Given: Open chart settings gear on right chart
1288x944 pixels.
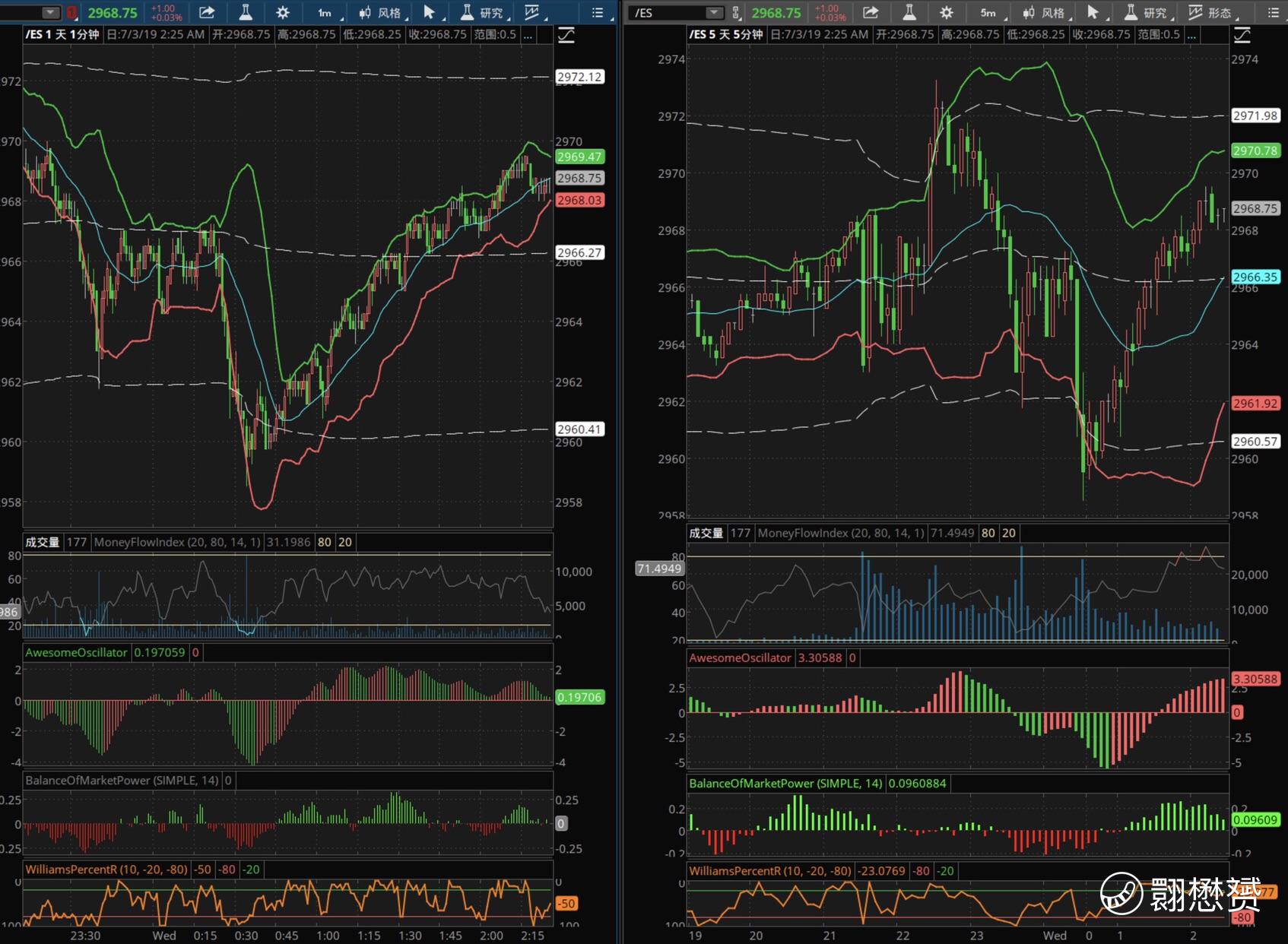Looking at the screenshot, I should 946,12.
